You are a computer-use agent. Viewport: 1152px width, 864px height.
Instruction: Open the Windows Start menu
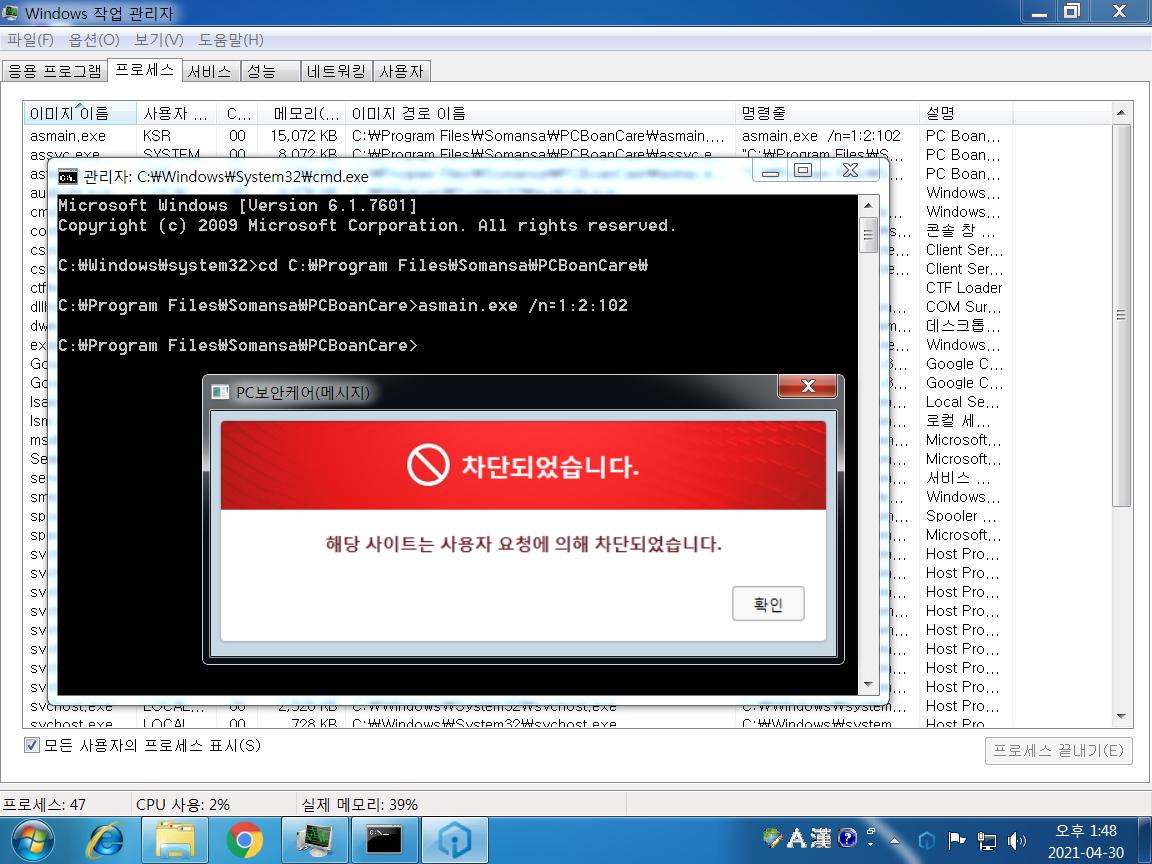coord(31,840)
